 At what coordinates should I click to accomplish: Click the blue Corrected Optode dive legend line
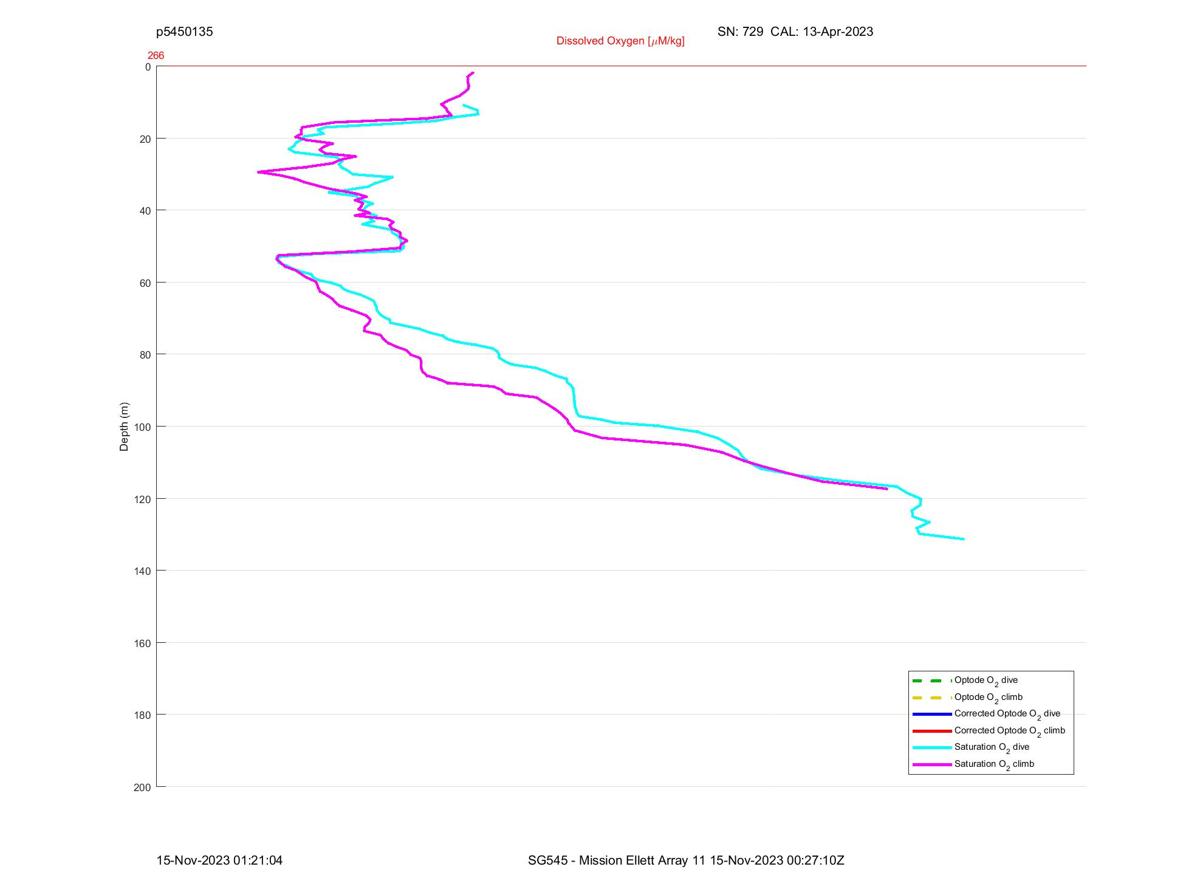(x=931, y=714)
